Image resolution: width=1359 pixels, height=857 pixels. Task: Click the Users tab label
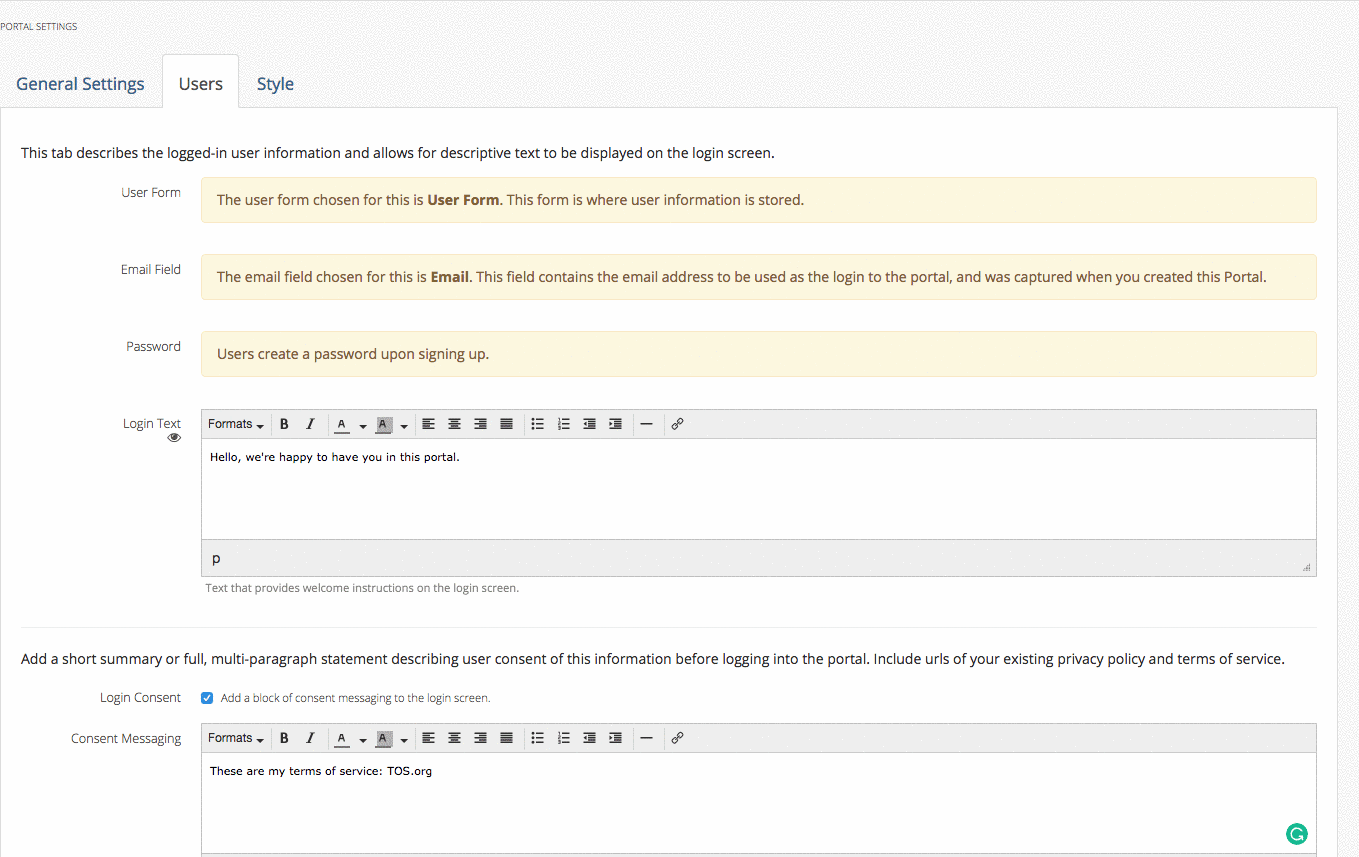[x=200, y=84]
